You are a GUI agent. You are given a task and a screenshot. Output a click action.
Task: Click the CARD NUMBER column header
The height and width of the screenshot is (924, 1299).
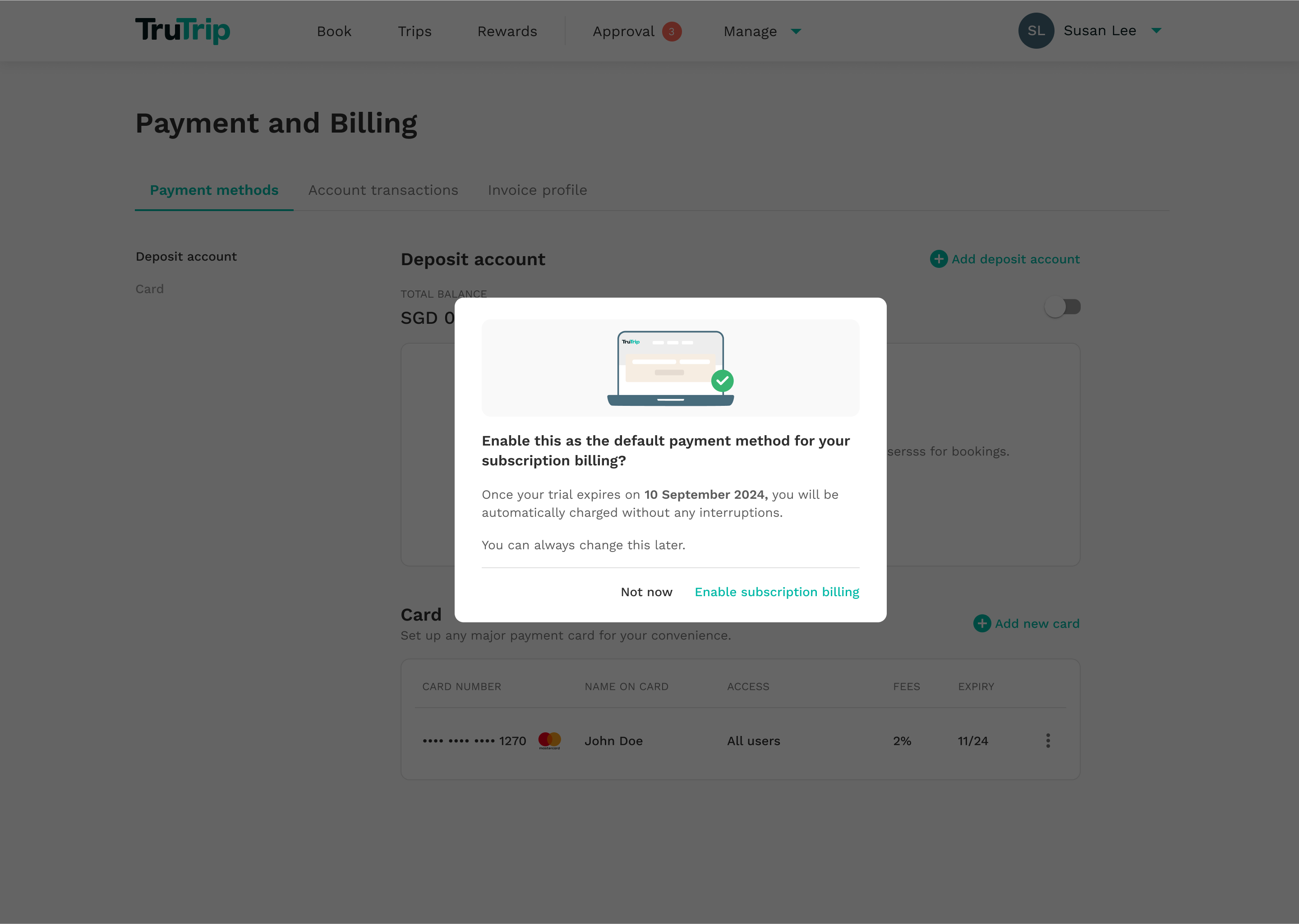[461, 687]
